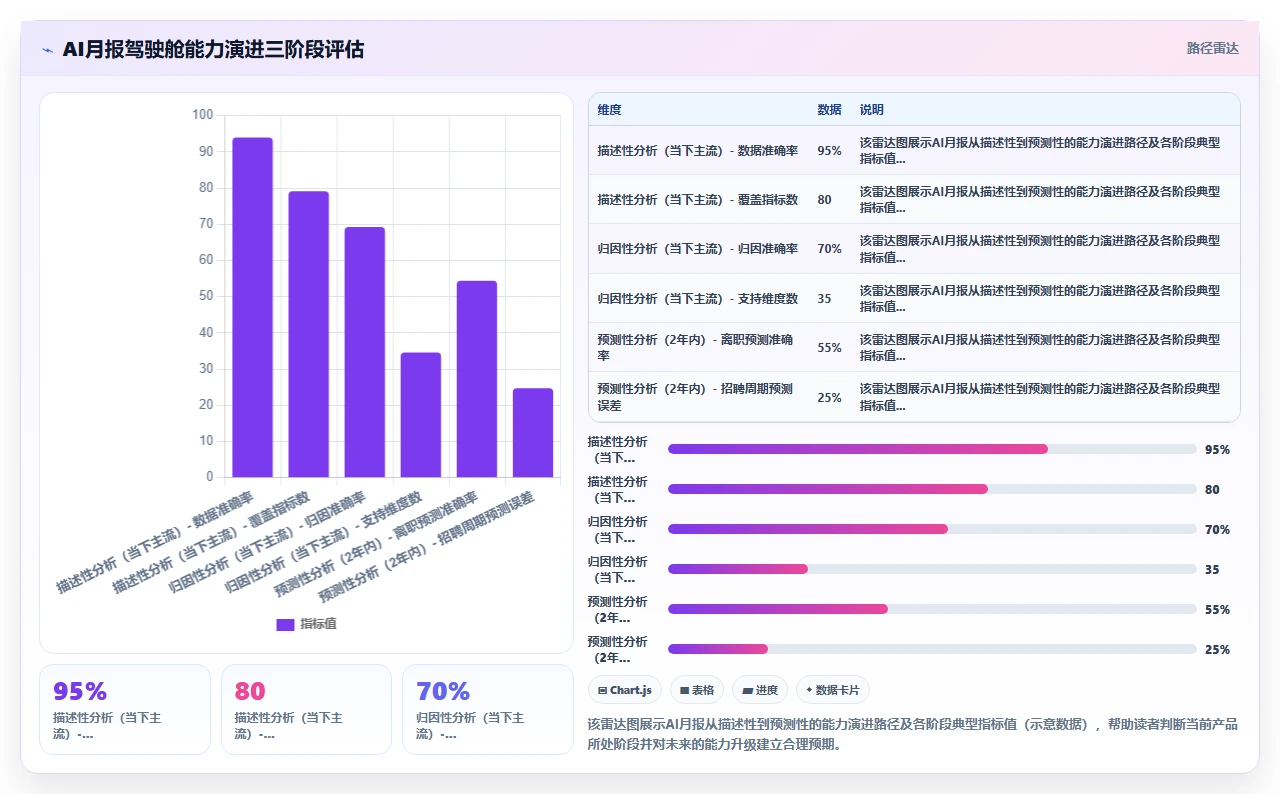Select the 数据卡片 tag chip

tap(833, 690)
